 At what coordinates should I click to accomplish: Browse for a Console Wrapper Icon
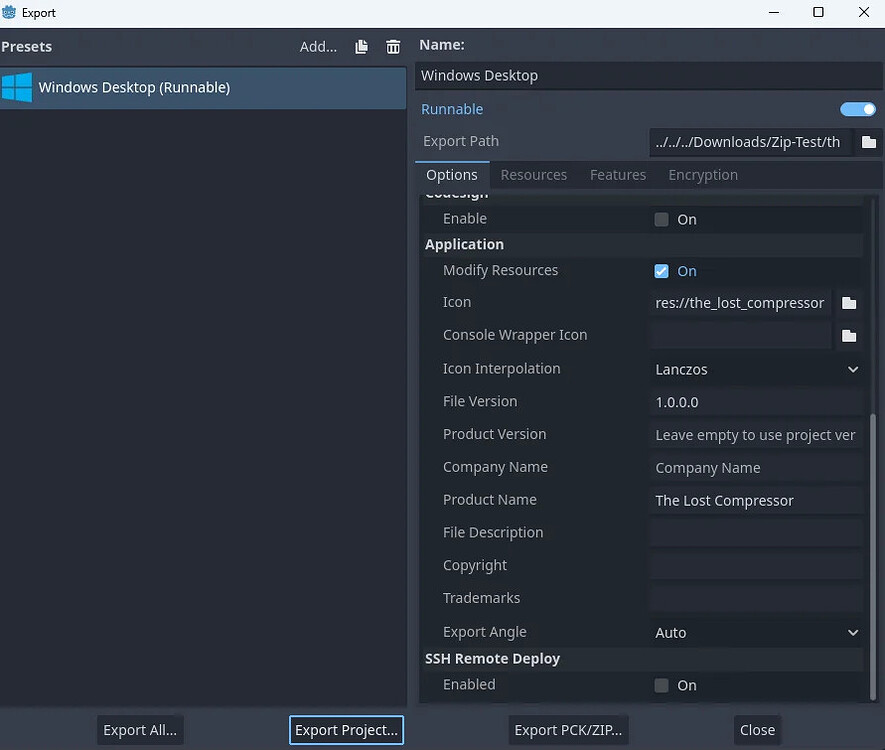pos(849,335)
